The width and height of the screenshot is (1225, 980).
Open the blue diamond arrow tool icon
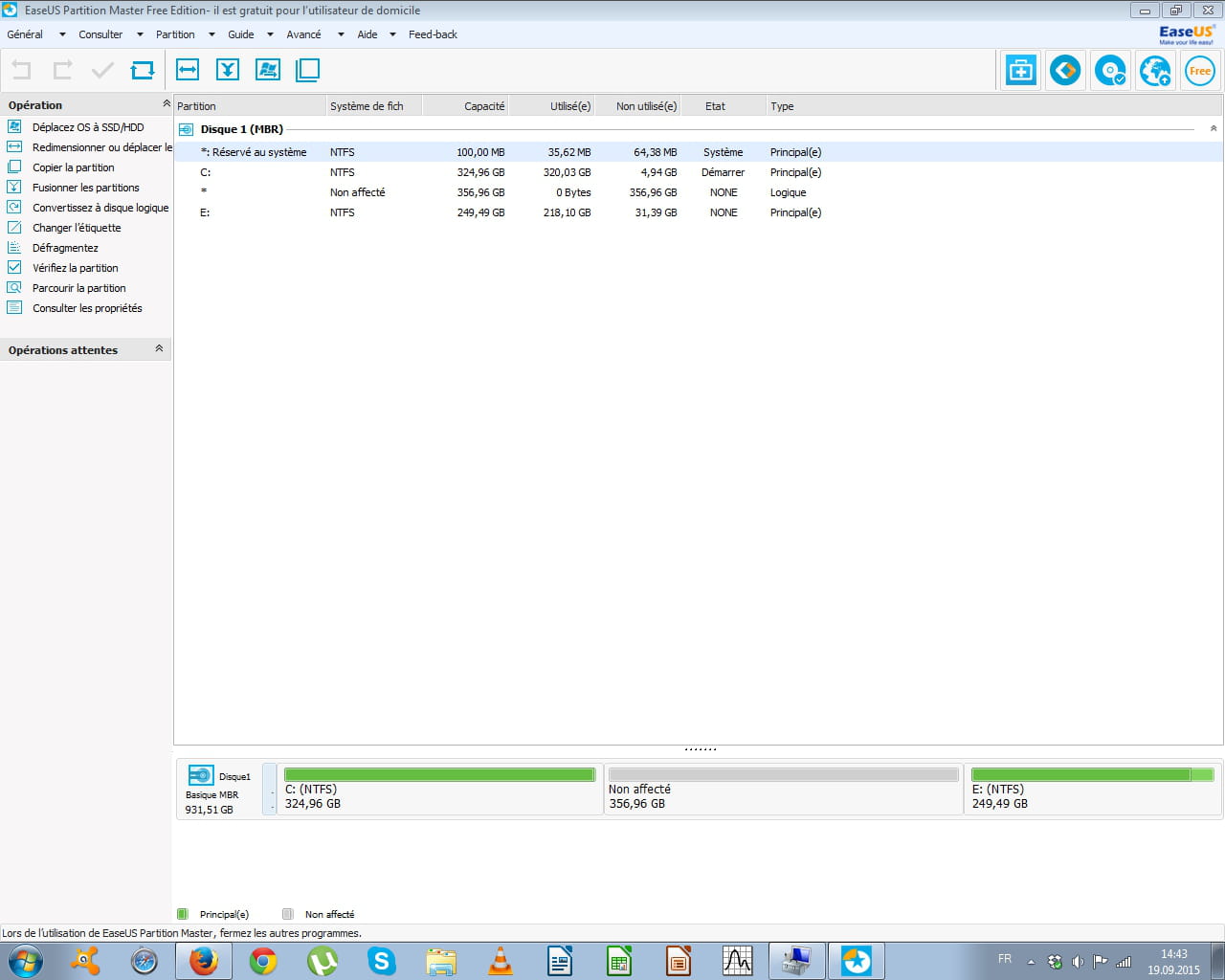click(1065, 71)
